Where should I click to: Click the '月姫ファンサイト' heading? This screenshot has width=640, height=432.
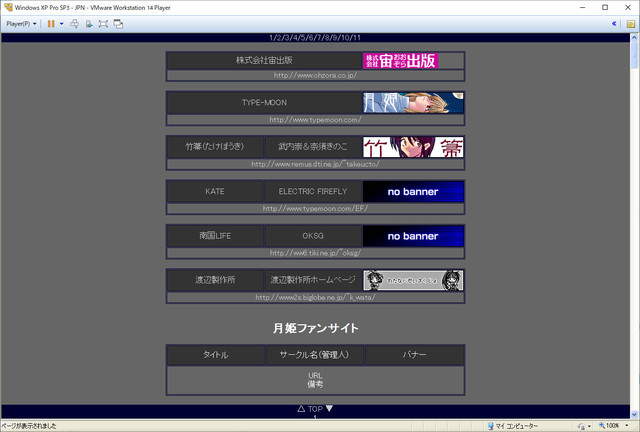[315, 328]
